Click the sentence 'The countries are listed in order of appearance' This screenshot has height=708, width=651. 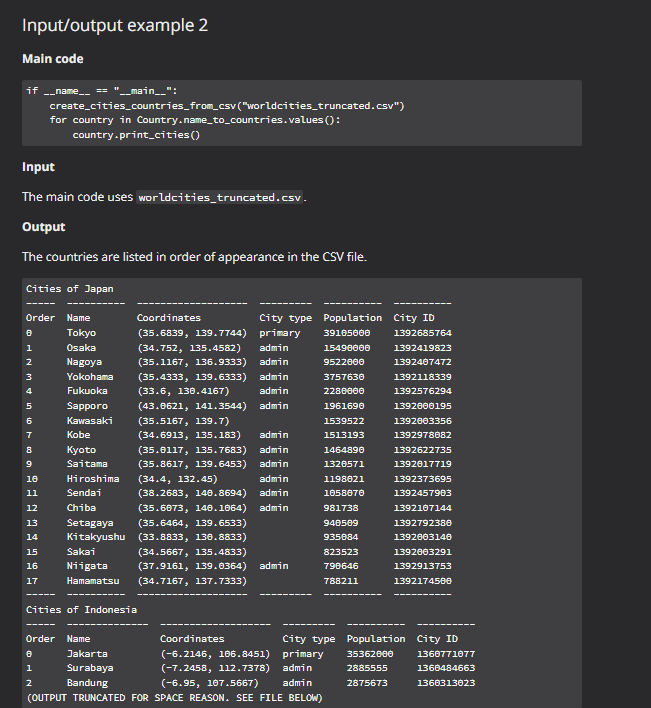194,256
